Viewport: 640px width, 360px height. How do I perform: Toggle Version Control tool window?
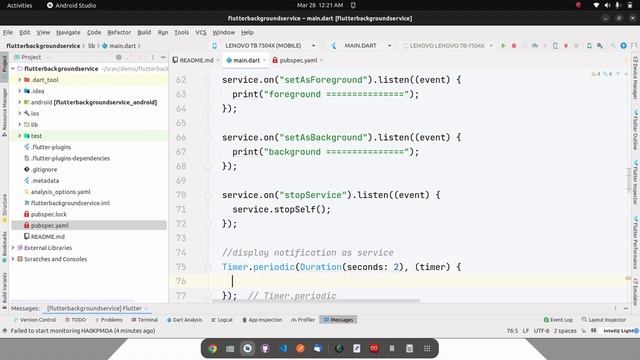point(35,320)
